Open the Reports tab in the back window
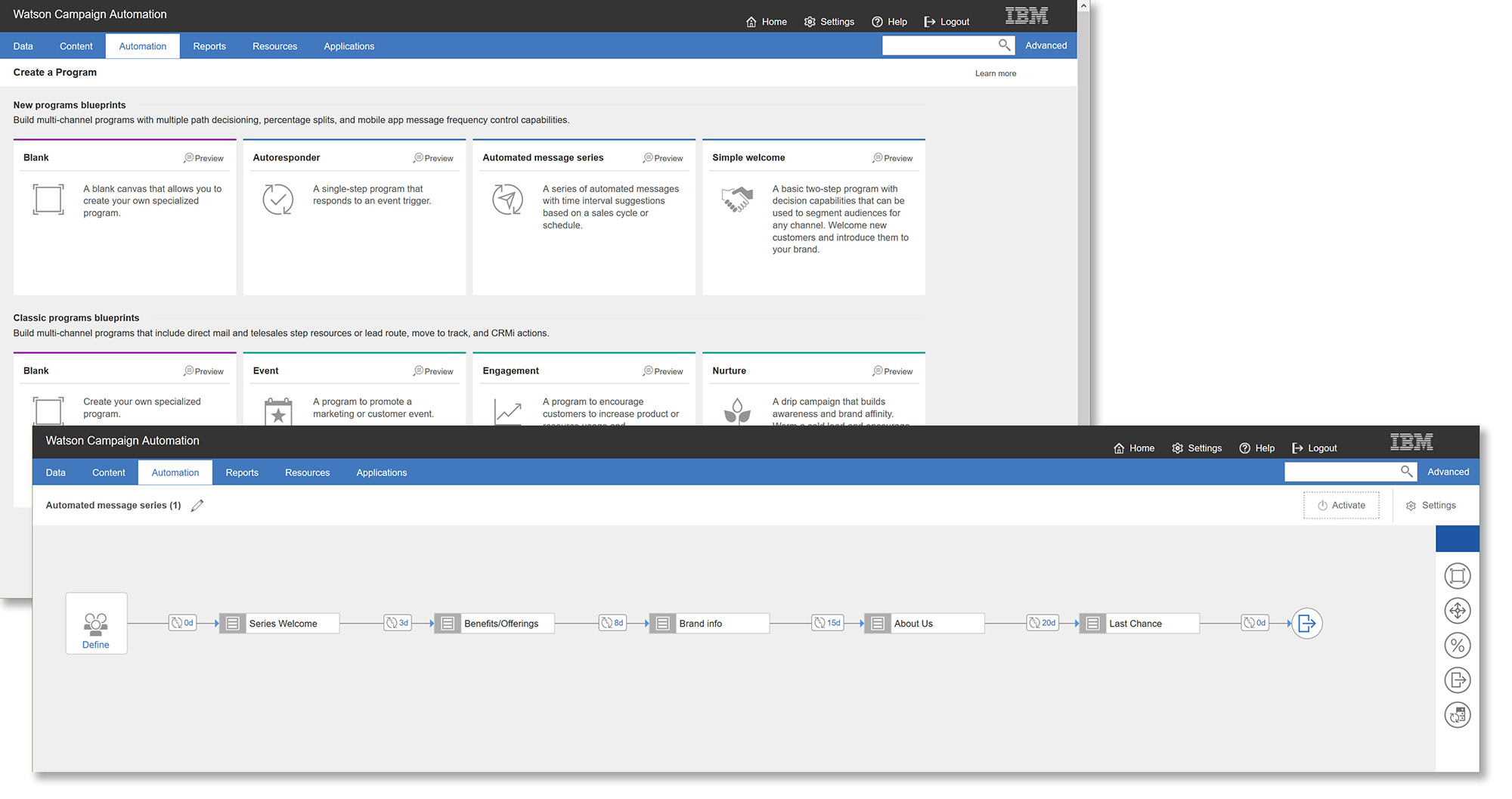Image resolution: width=1512 pixels, height=799 pixels. point(209,46)
